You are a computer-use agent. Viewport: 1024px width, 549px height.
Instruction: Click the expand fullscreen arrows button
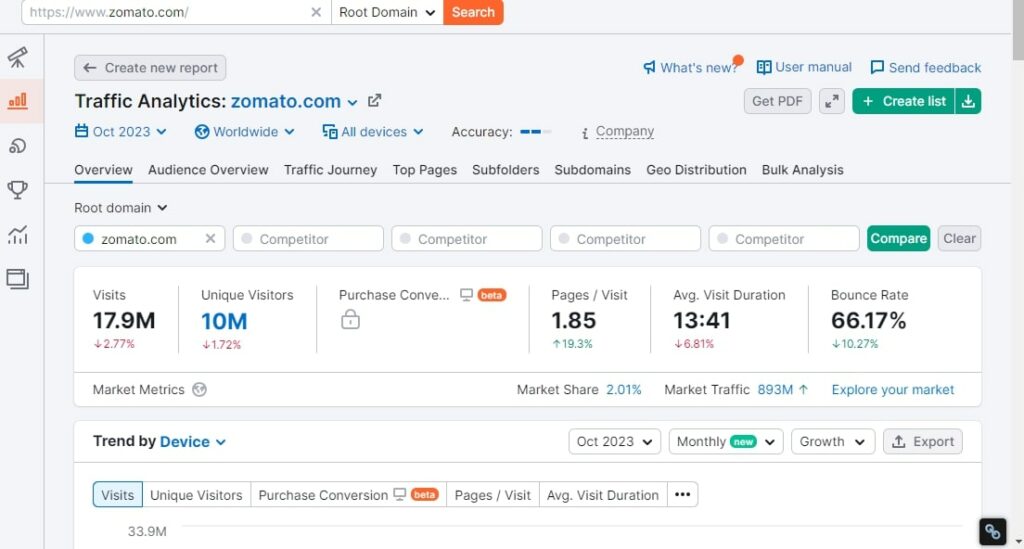point(832,101)
